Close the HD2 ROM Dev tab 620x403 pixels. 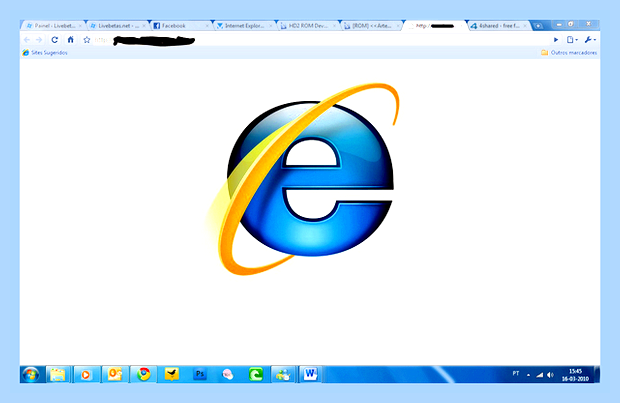tap(334, 26)
